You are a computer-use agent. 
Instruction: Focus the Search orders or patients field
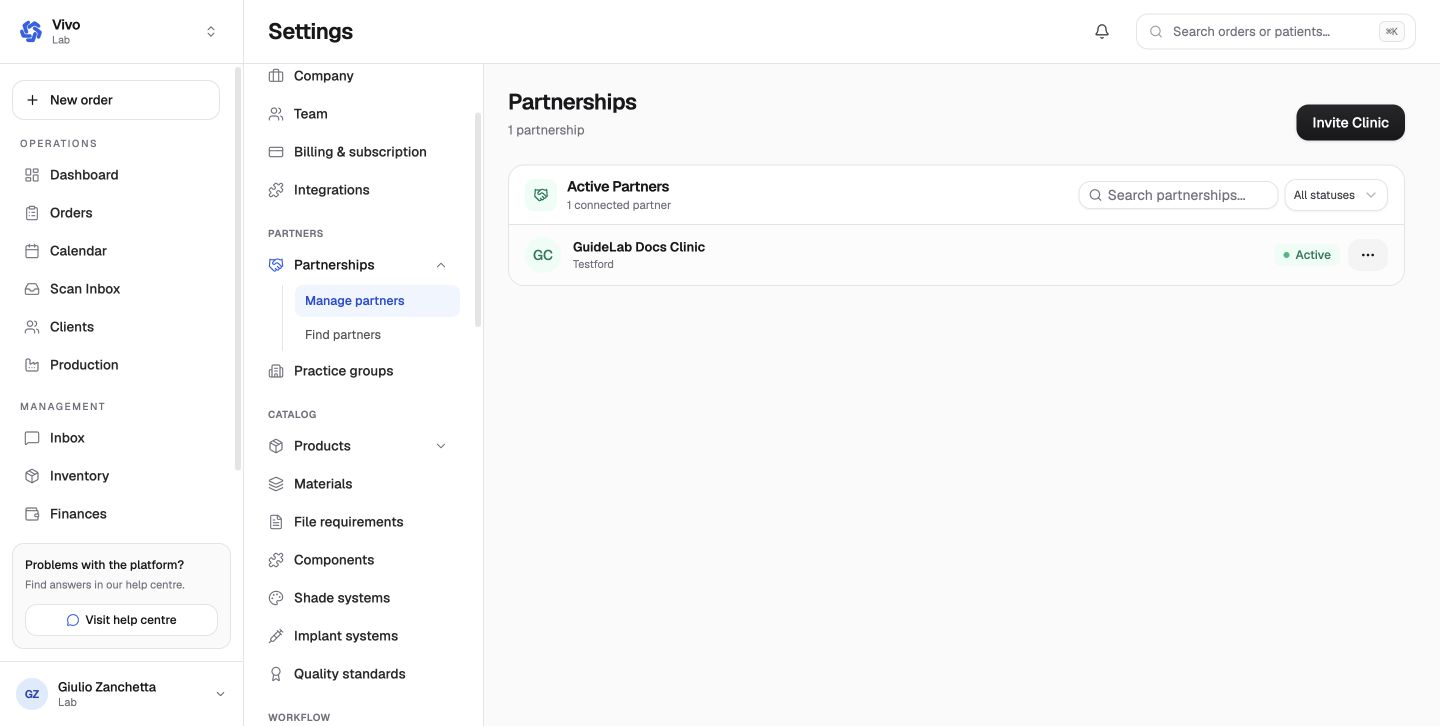(x=1275, y=31)
